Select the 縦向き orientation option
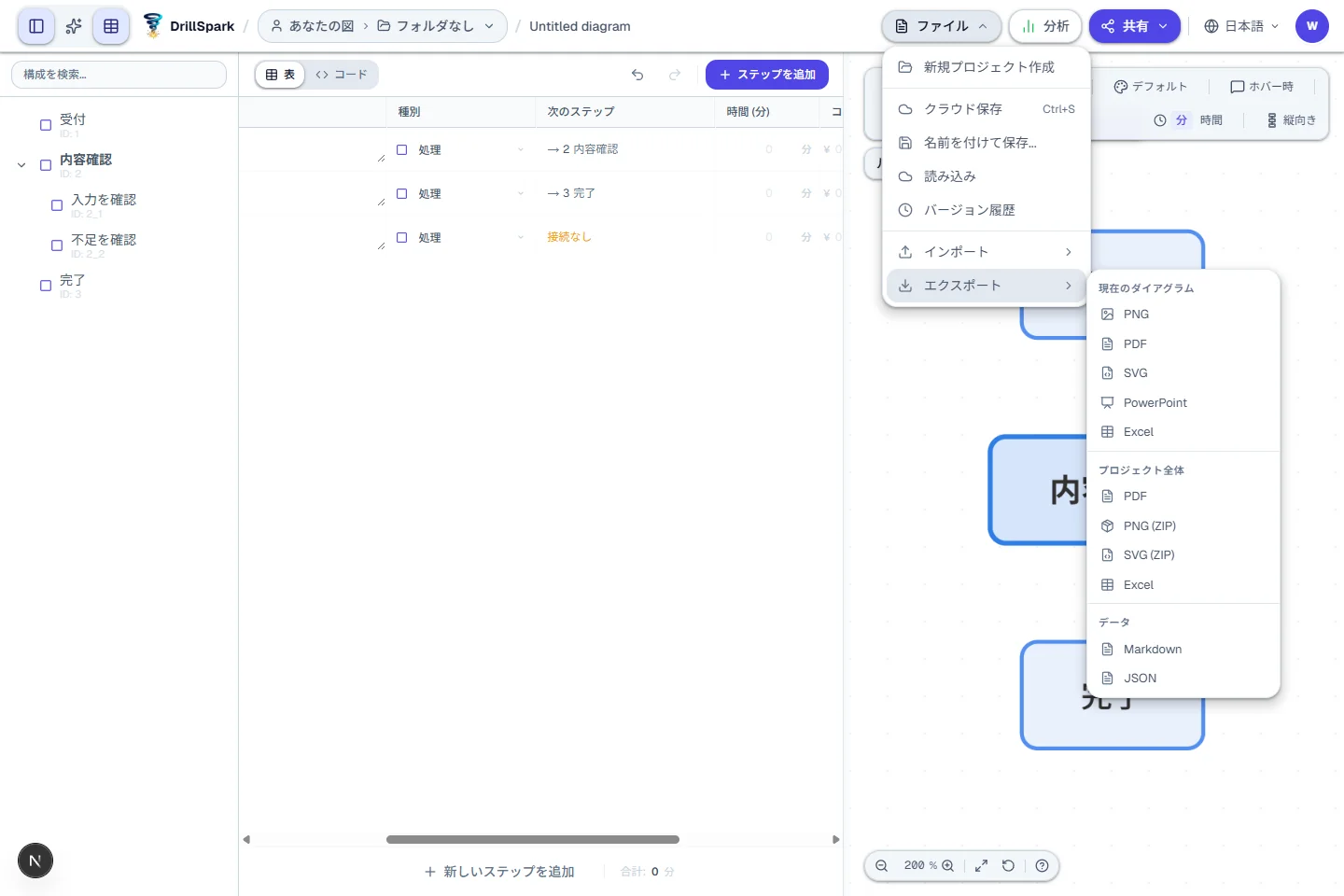Screen dimensions: 1344x896 [1292, 120]
